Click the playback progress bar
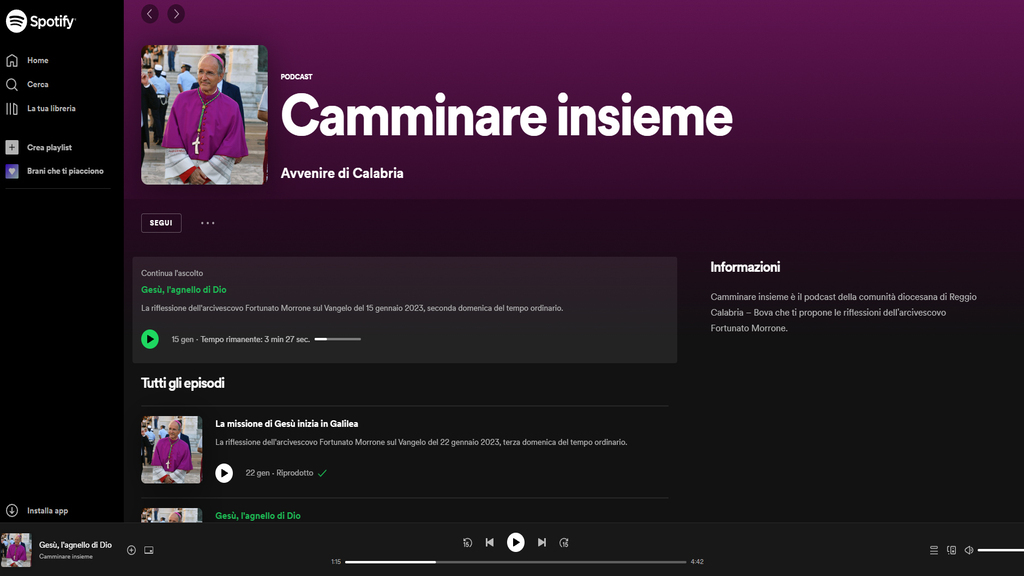The width and height of the screenshot is (1024, 576). [x=515, y=562]
